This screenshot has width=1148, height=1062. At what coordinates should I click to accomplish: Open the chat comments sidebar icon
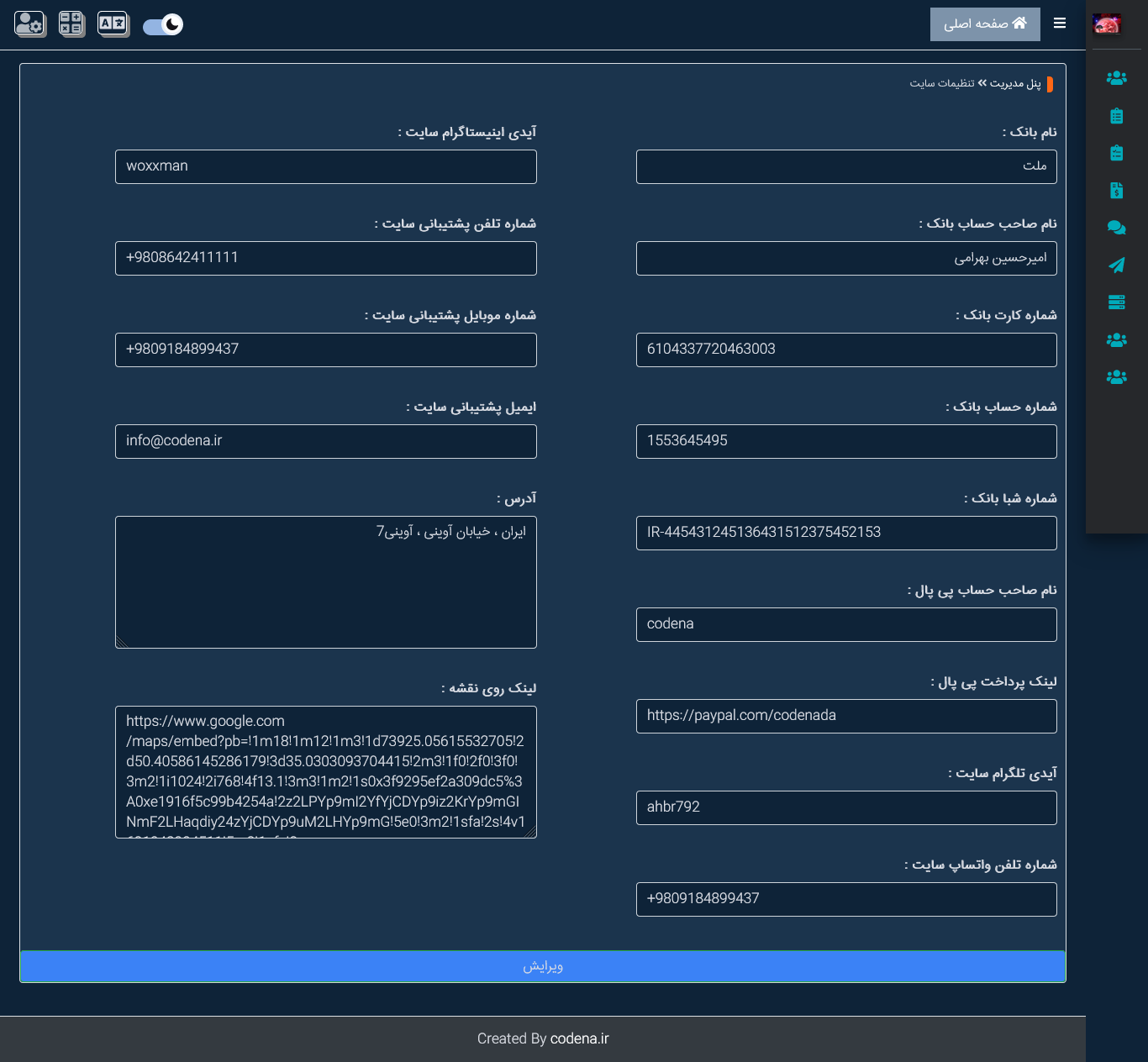pyautogui.click(x=1116, y=228)
